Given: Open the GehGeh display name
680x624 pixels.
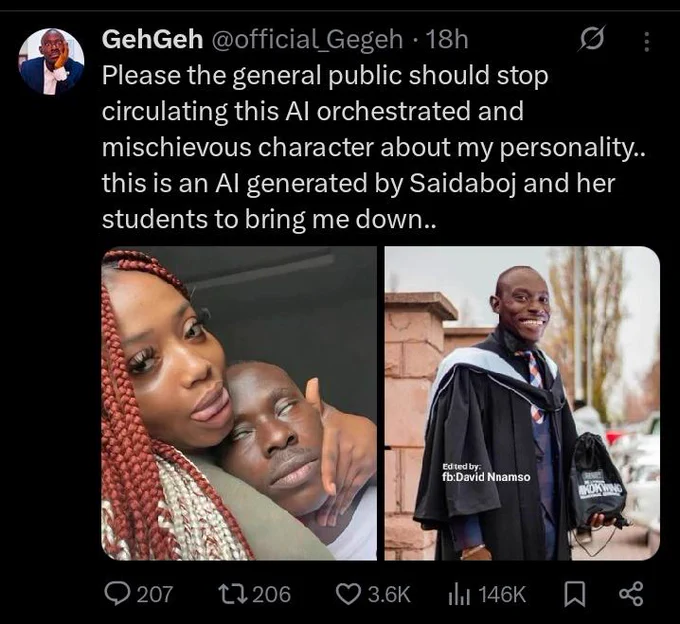Looking at the screenshot, I should 152,39.
